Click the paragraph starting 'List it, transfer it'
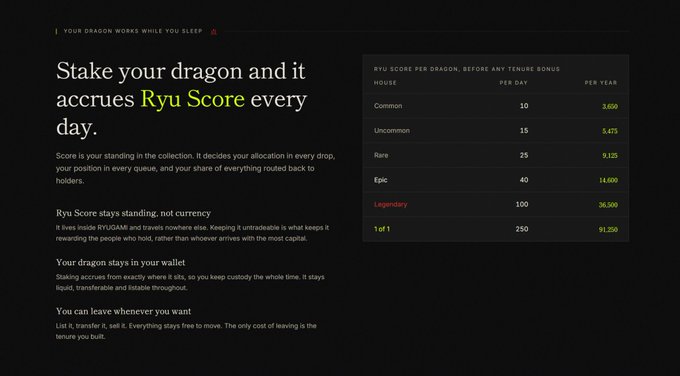The image size is (680, 376). coord(186,331)
